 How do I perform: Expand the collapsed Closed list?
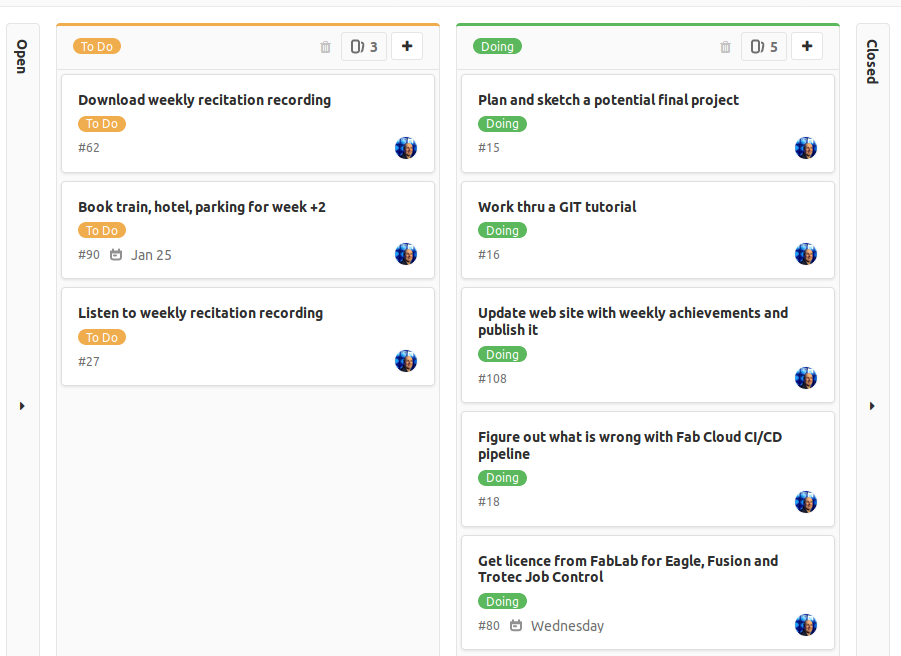pos(872,406)
